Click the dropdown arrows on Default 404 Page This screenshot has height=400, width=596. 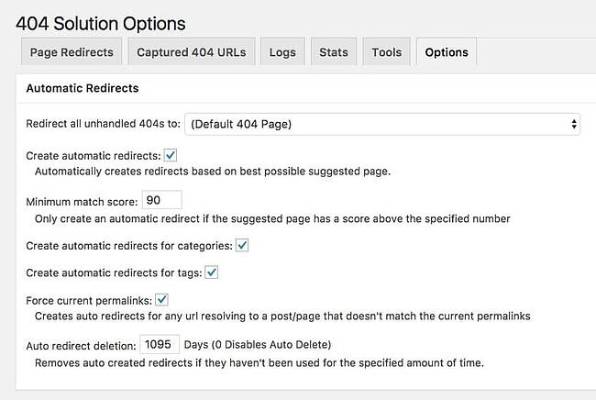click(574, 124)
